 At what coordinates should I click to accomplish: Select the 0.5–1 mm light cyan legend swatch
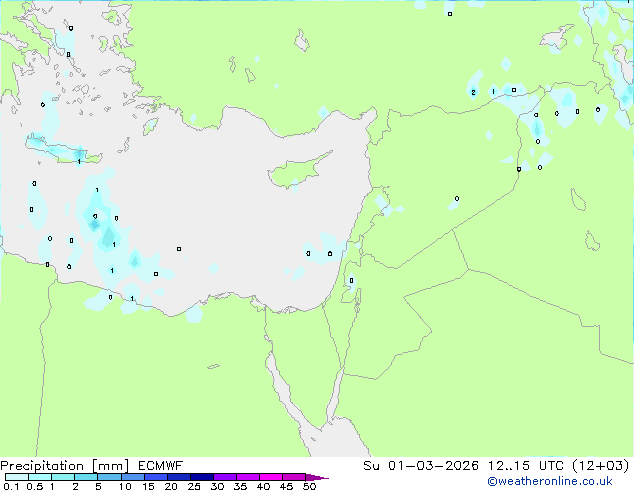(x=40, y=477)
